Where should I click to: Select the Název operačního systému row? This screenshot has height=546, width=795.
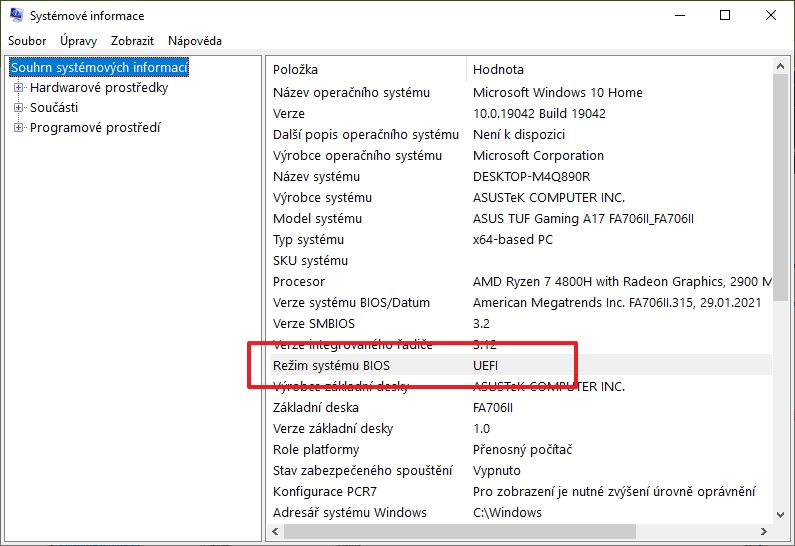pyautogui.click(x=351, y=93)
